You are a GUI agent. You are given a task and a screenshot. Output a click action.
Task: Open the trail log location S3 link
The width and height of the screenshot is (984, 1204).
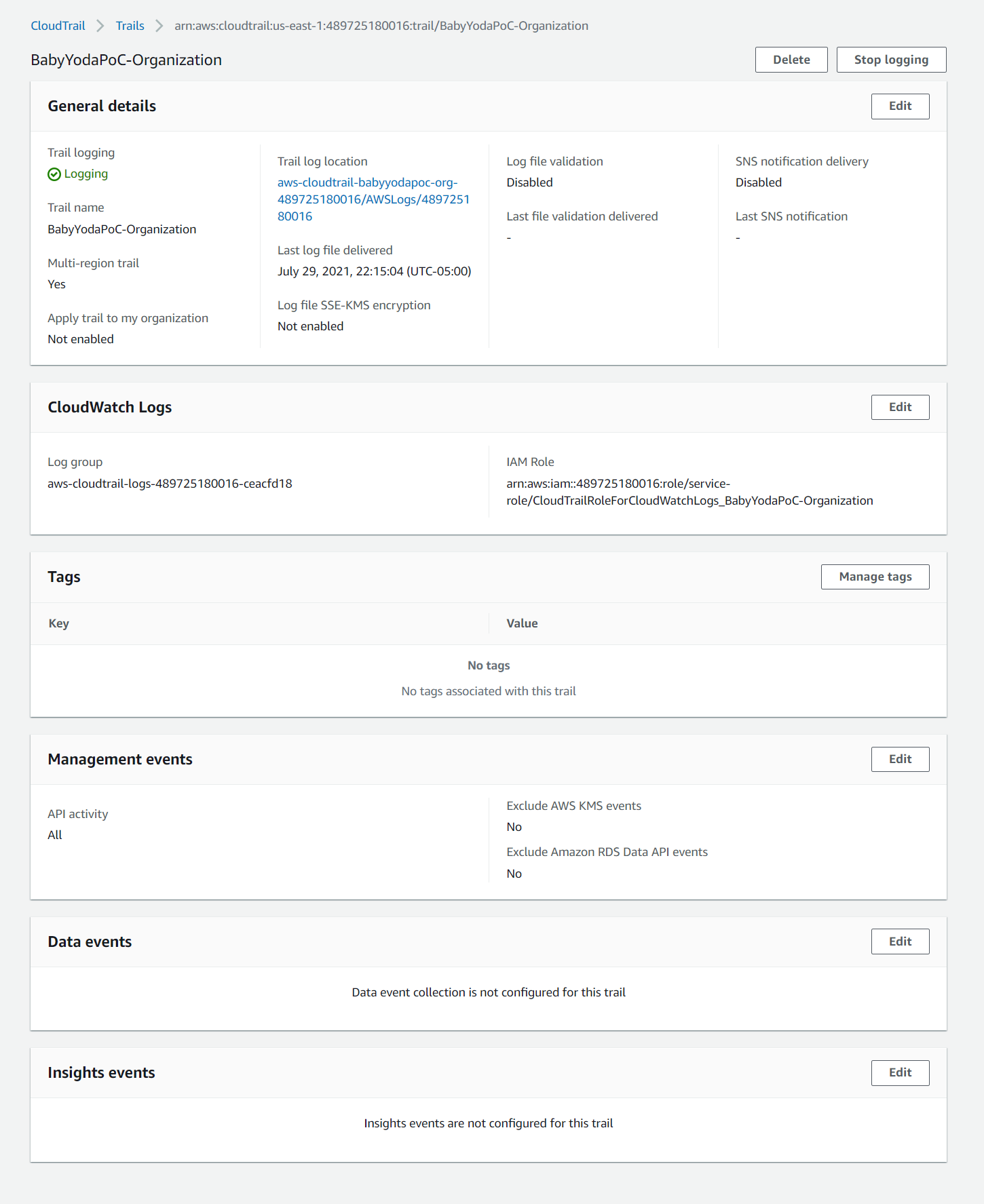[x=373, y=199]
